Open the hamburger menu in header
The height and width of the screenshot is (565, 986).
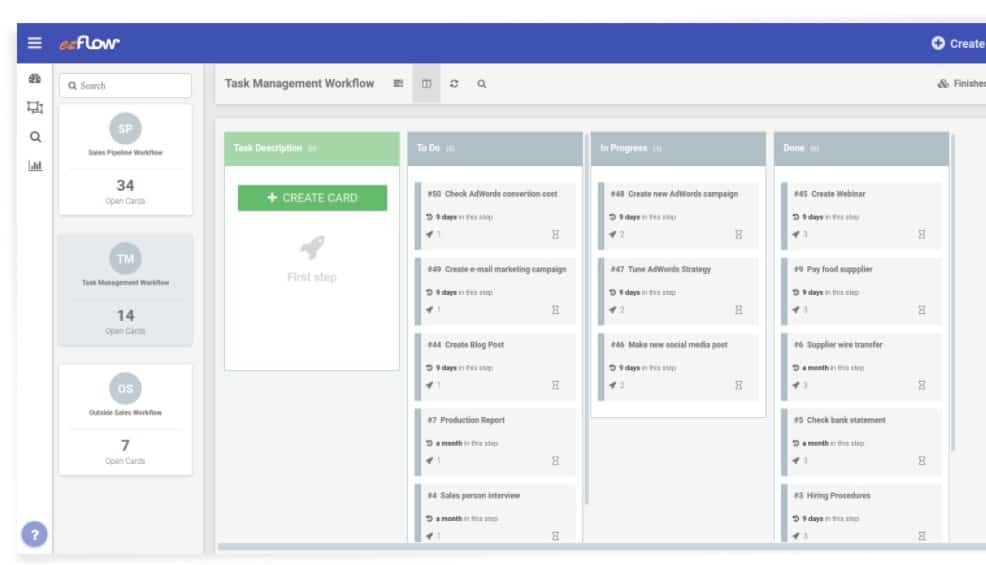tap(35, 43)
